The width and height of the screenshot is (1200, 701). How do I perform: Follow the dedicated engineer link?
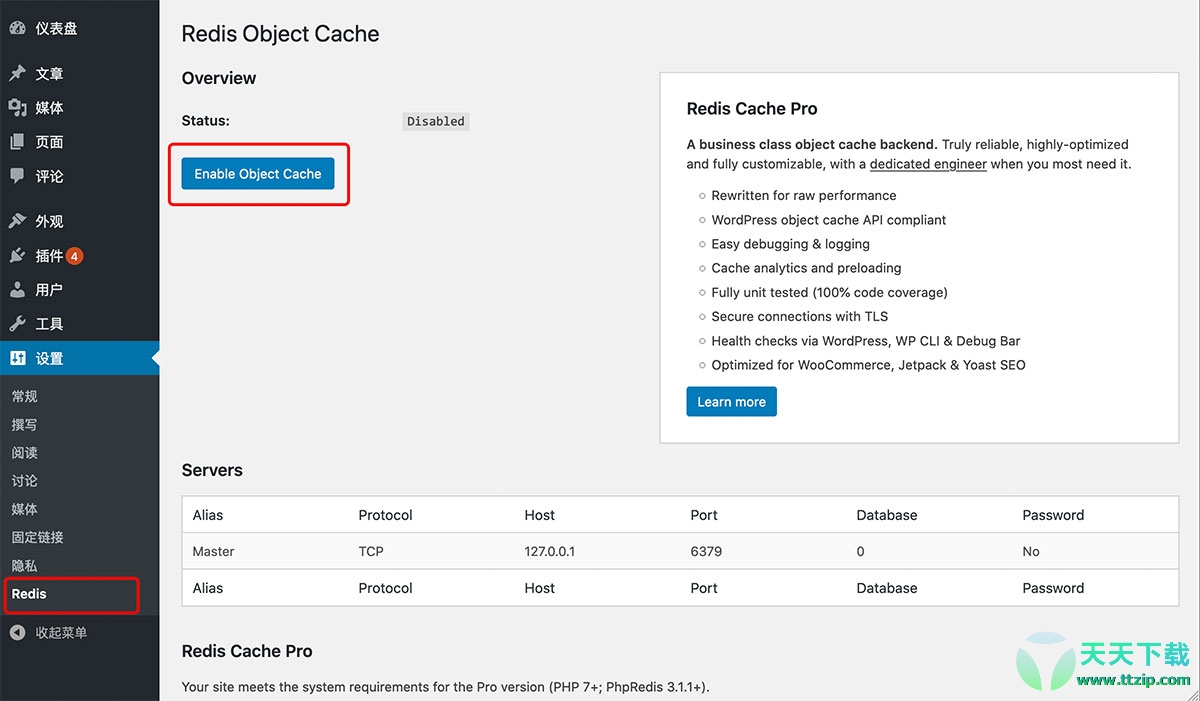click(x=928, y=164)
